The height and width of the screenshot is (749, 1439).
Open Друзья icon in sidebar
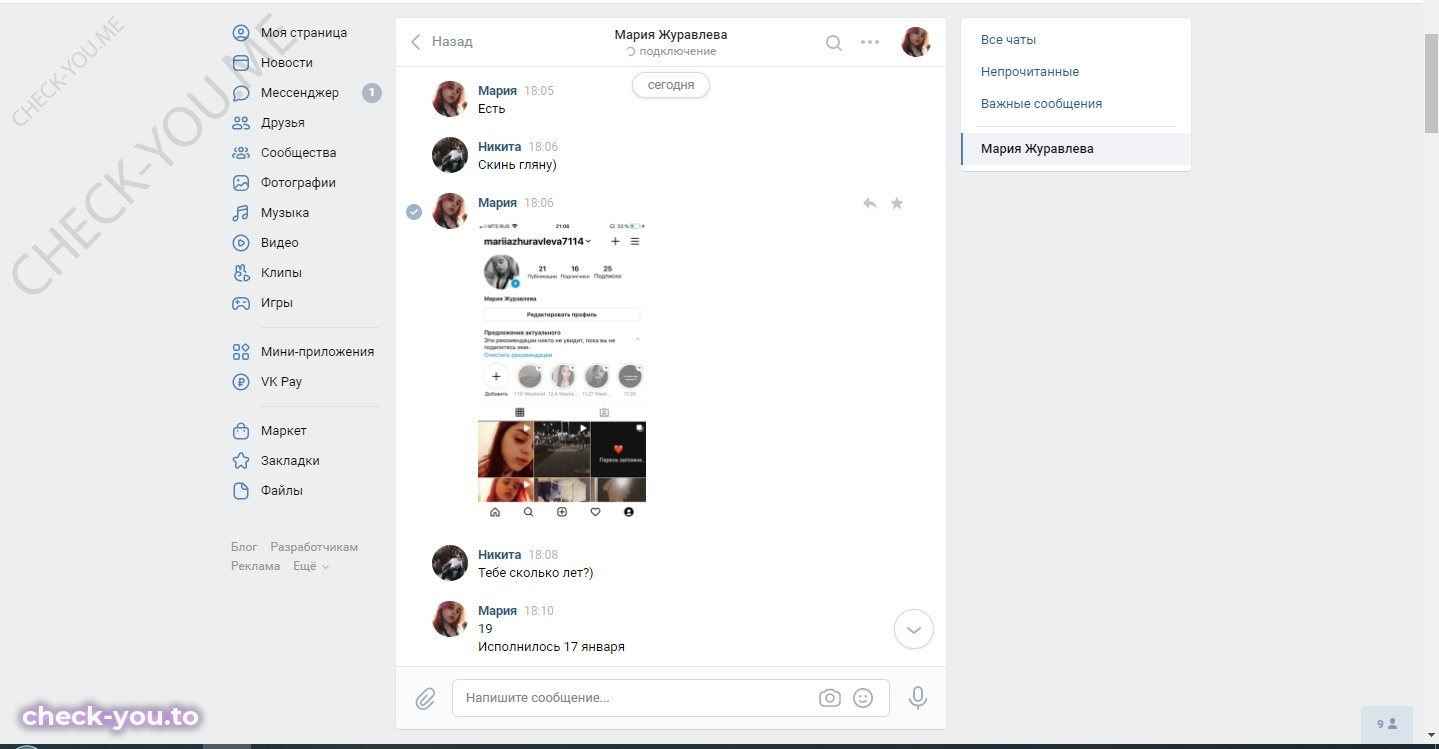pos(241,123)
